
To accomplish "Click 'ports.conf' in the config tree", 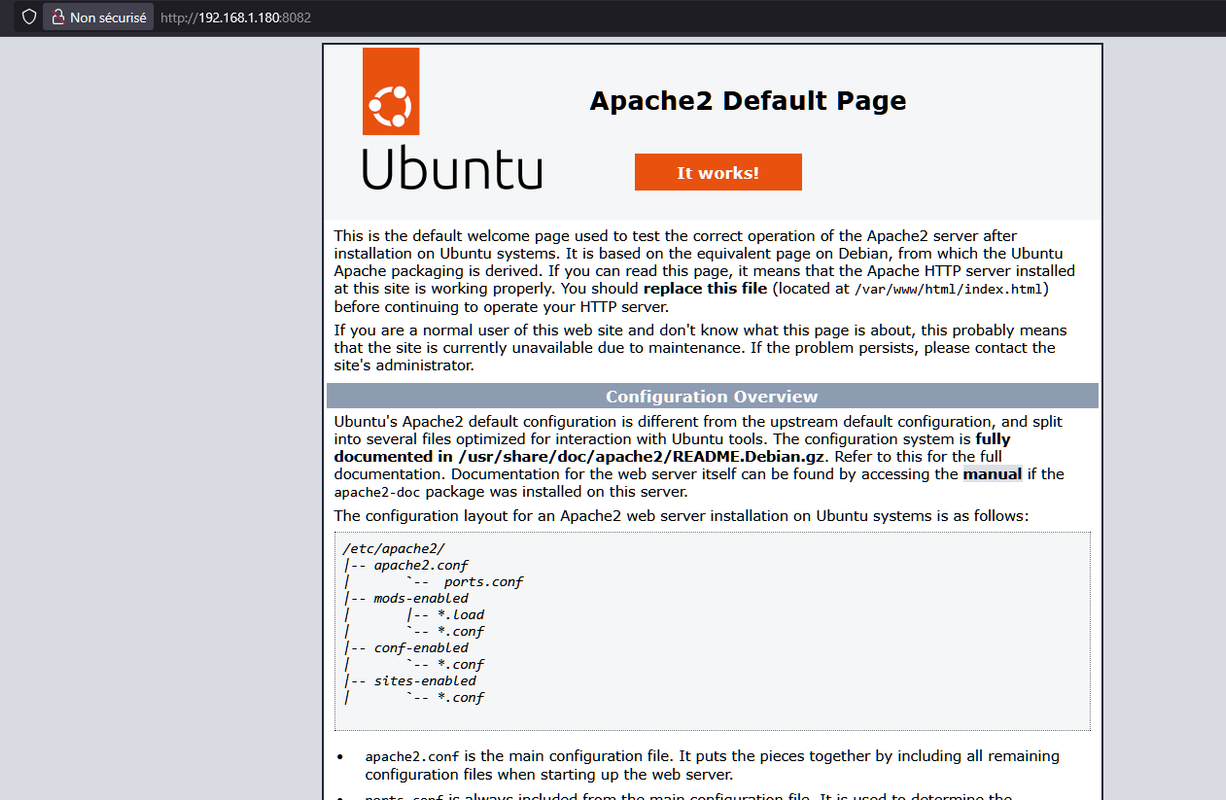I will (x=484, y=581).
